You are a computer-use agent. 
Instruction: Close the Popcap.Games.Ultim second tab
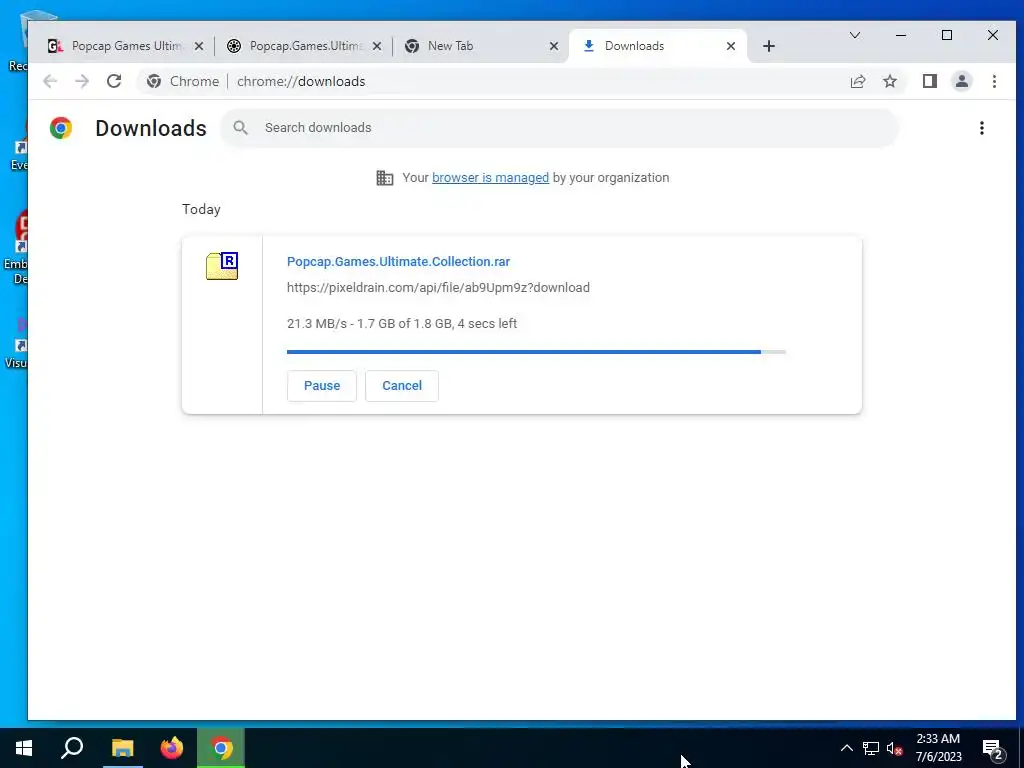click(377, 46)
